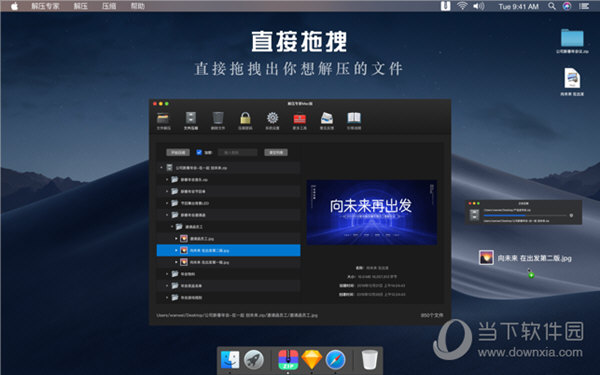The image size is (600, 375).
Task: Select the highlighted jpg file row
Action: tap(228, 250)
